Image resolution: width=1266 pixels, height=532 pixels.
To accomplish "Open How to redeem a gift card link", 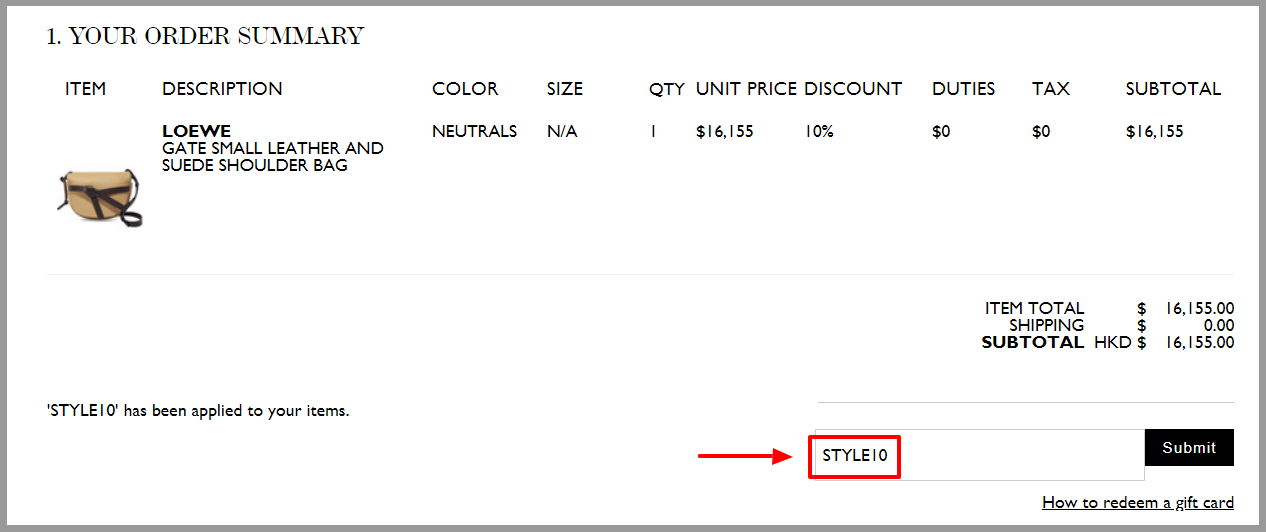I will (x=1138, y=502).
